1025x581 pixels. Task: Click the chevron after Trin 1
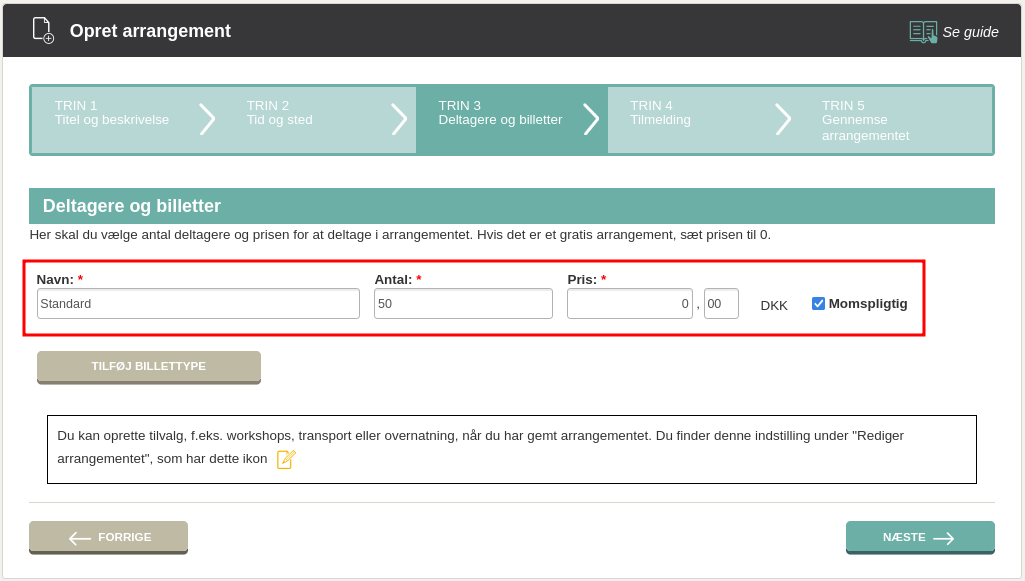(x=207, y=120)
